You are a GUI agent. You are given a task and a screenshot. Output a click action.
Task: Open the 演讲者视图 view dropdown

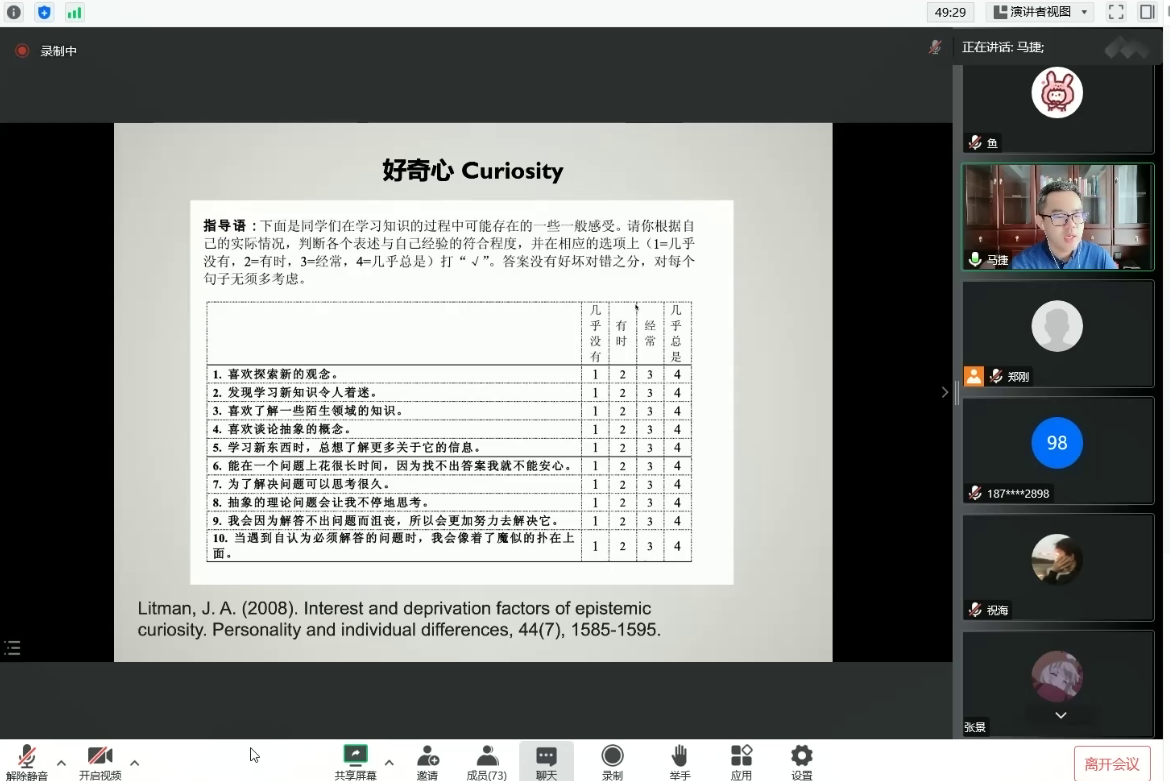[x=1040, y=12]
